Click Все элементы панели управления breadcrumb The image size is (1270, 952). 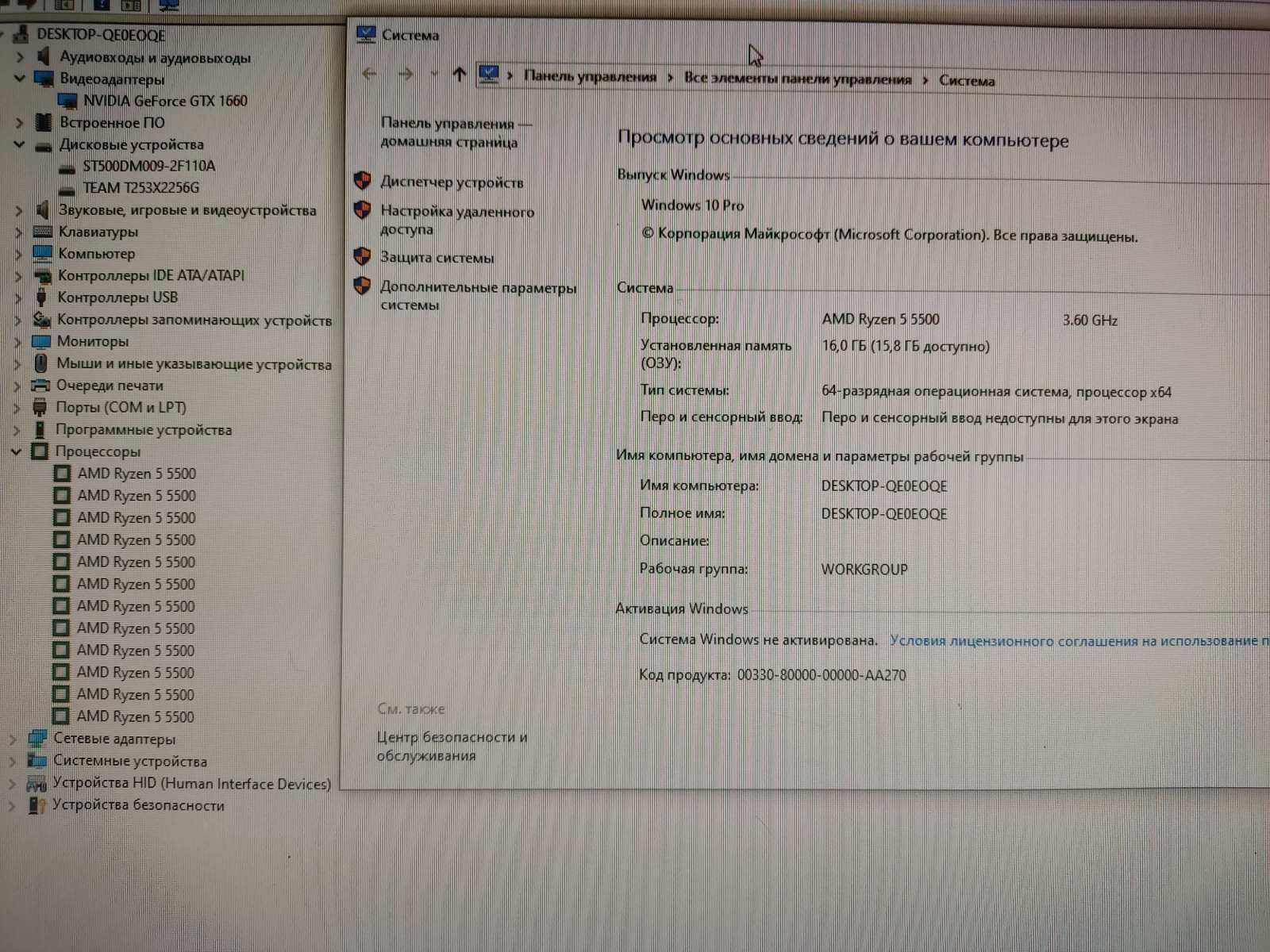point(798,79)
